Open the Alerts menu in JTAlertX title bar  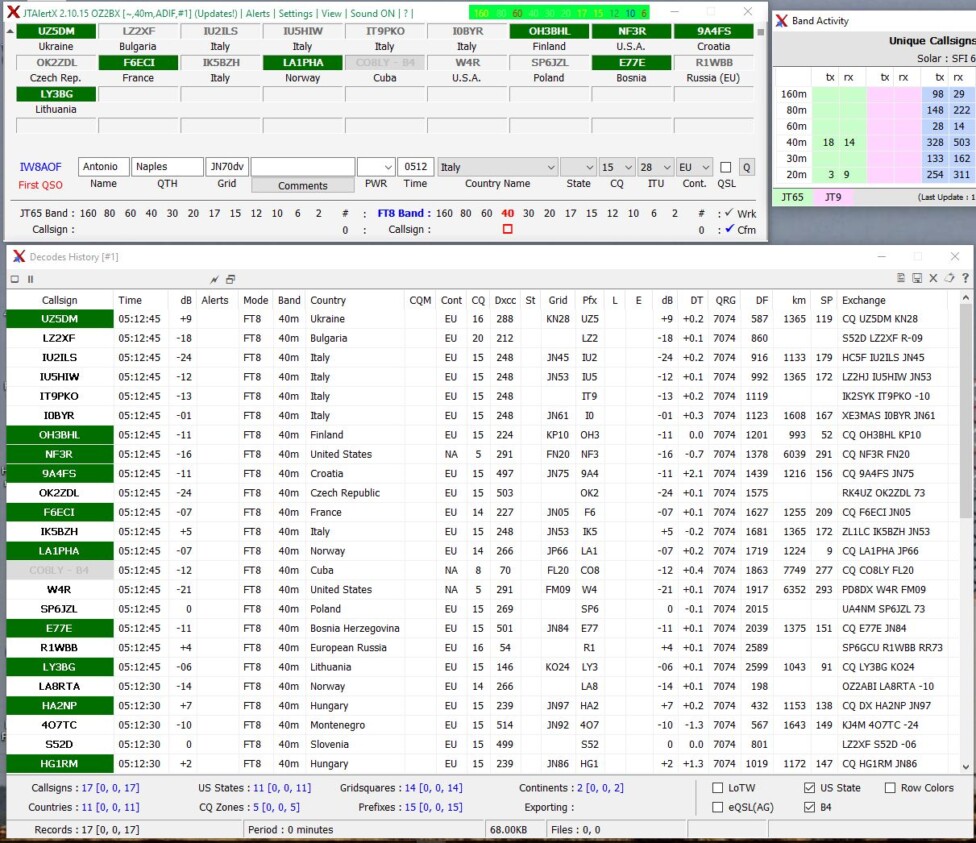[x=258, y=13]
